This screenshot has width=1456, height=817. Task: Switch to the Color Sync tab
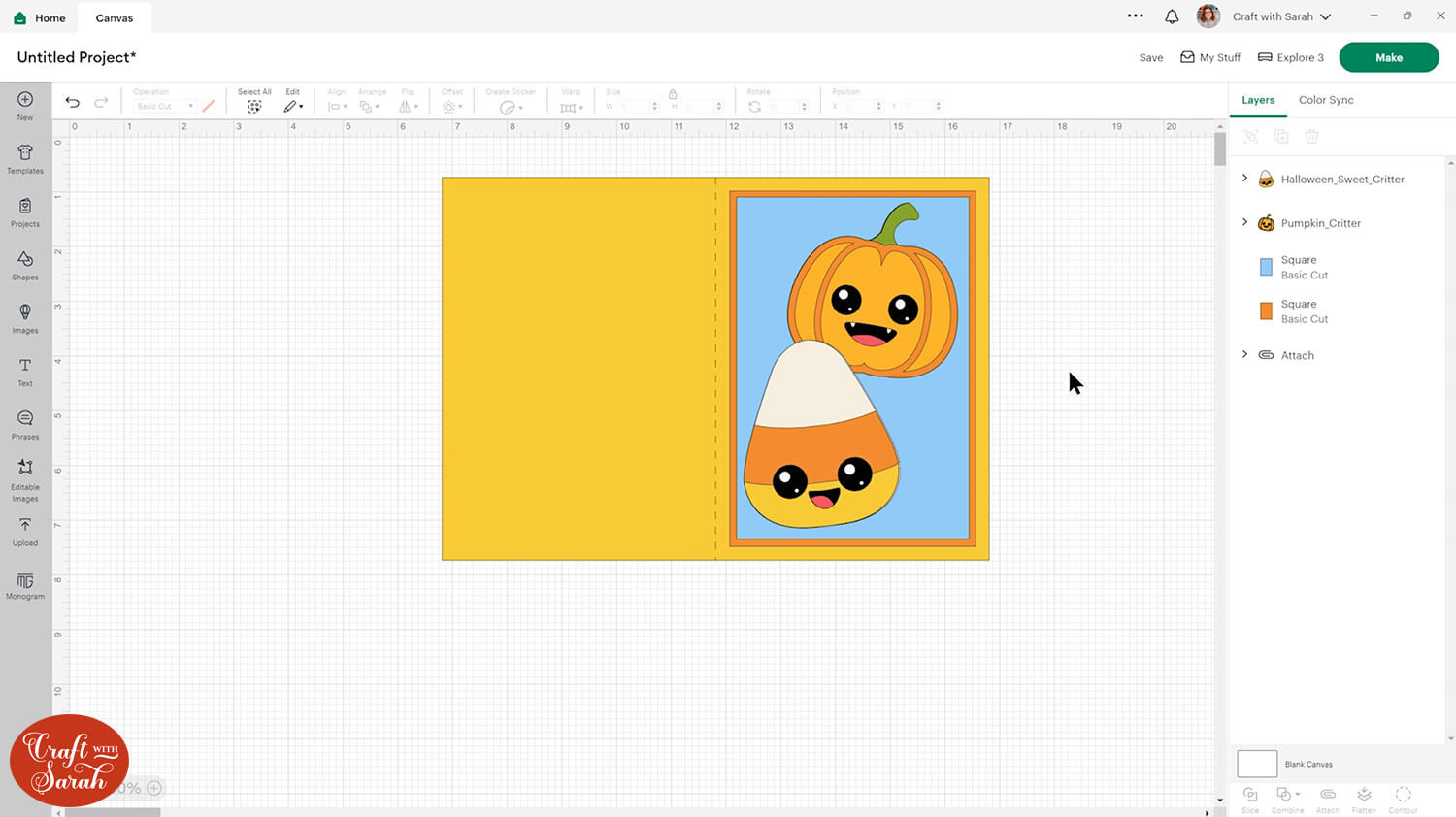1325,100
